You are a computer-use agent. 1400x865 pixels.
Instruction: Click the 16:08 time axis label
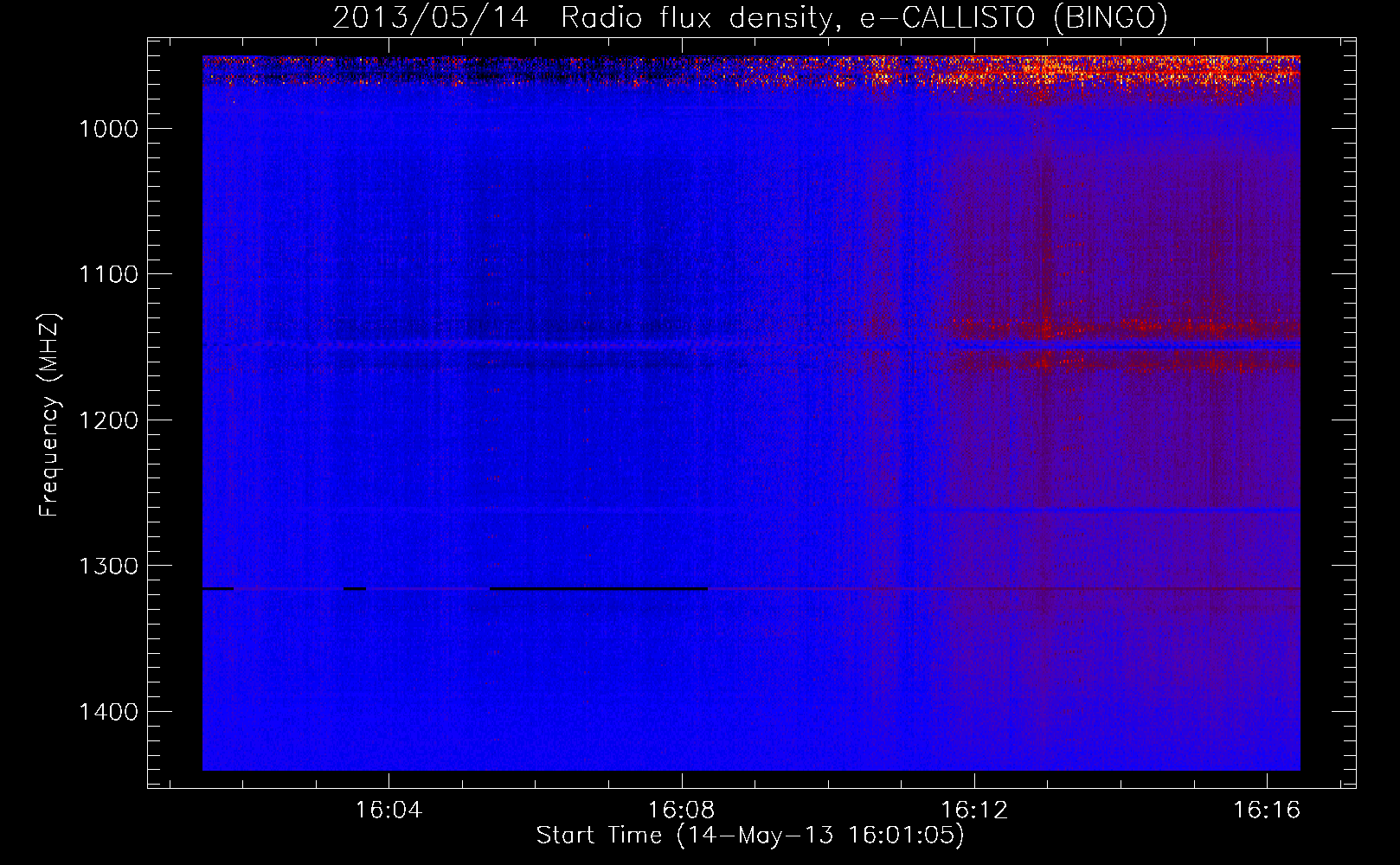point(681,810)
